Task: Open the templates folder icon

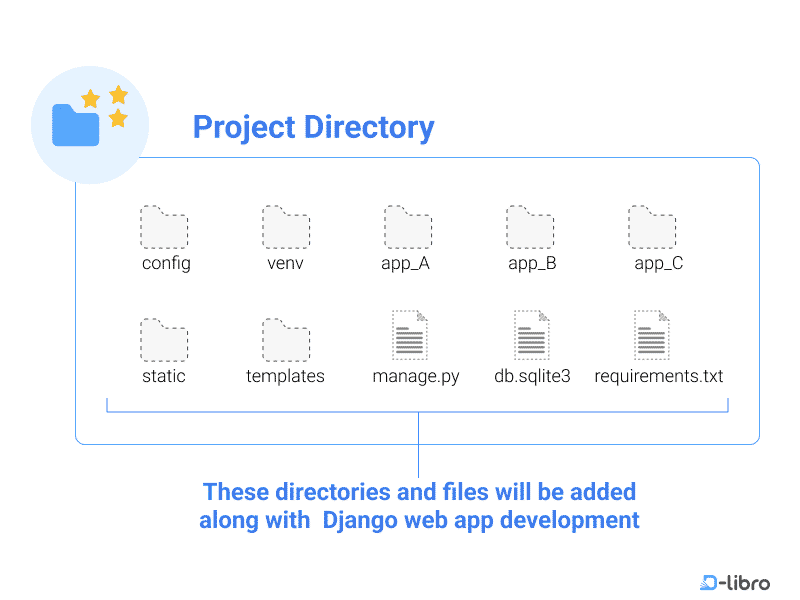Action: pyautogui.click(x=285, y=340)
